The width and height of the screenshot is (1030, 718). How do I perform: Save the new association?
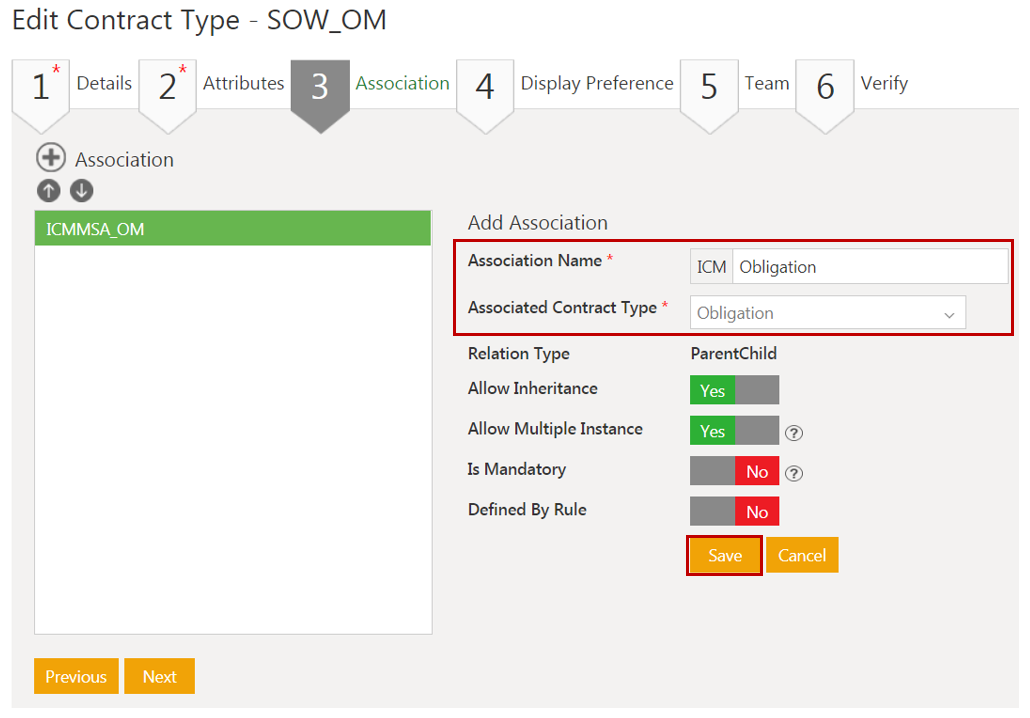(x=725, y=556)
